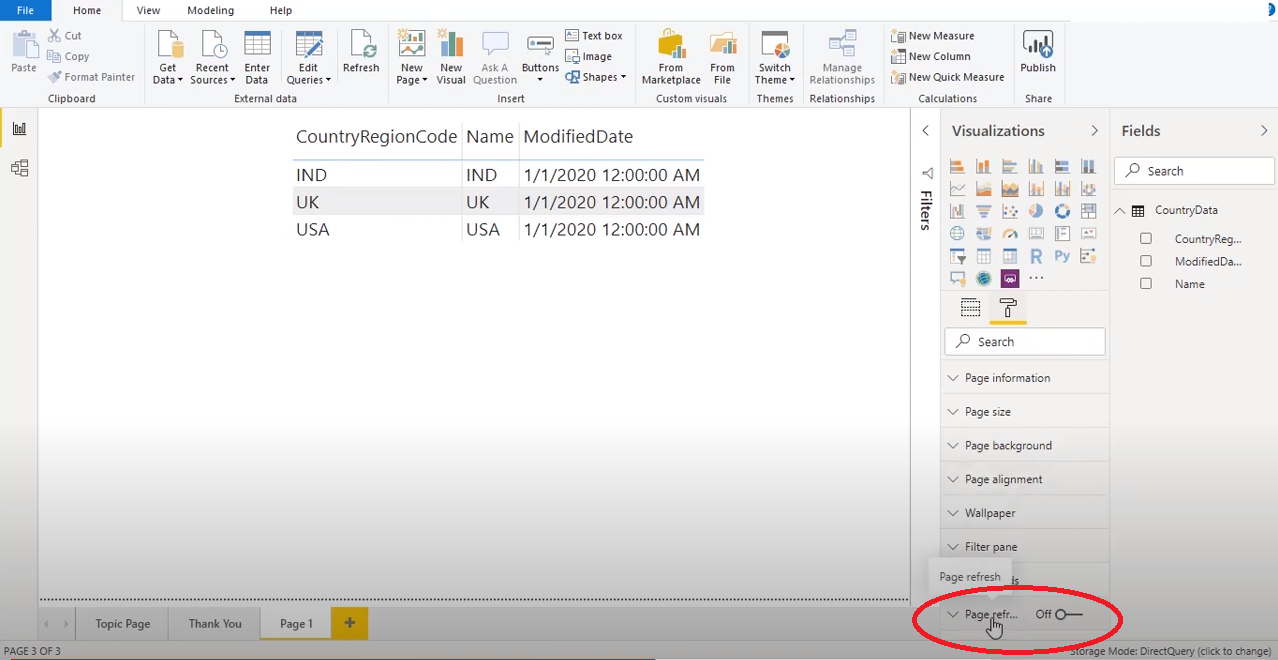Viewport: 1278px width, 660px height.
Task: Click the Fields pane search box
Action: click(x=1195, y=171)
